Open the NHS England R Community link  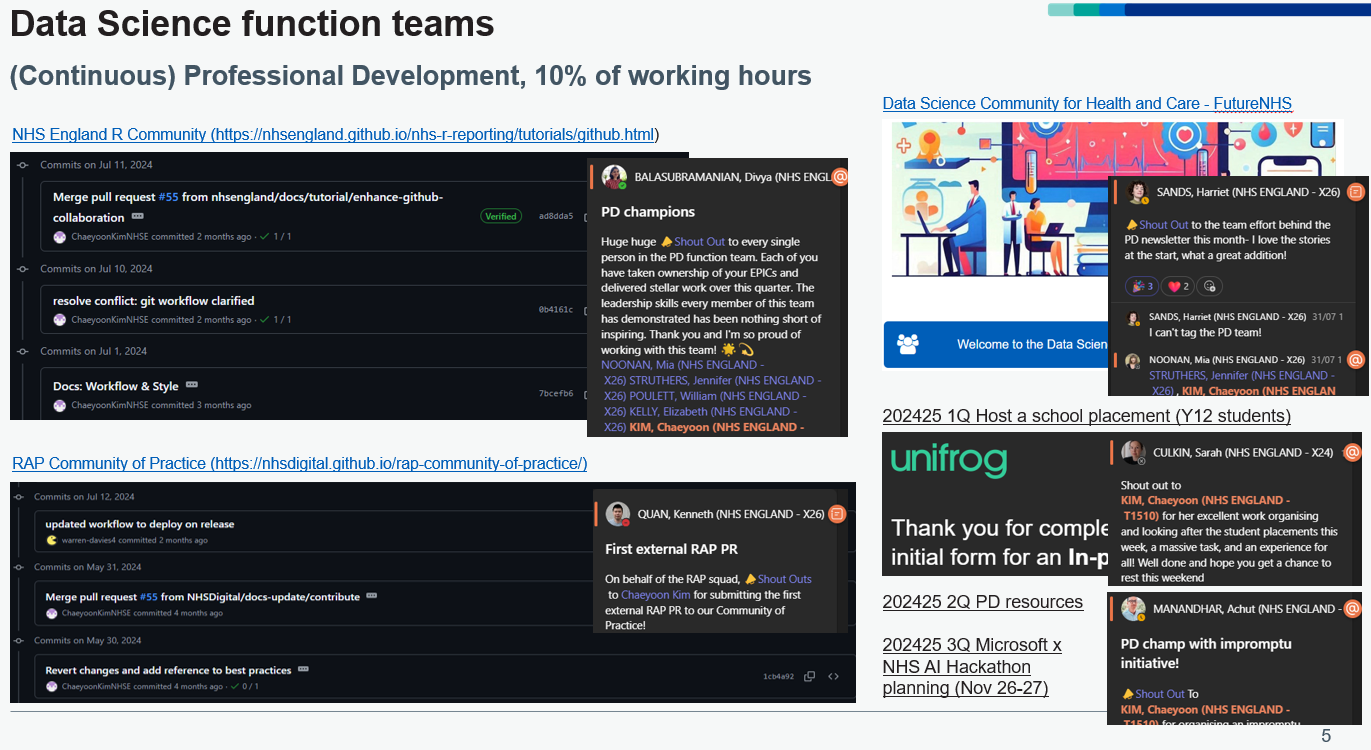point(336,135)
